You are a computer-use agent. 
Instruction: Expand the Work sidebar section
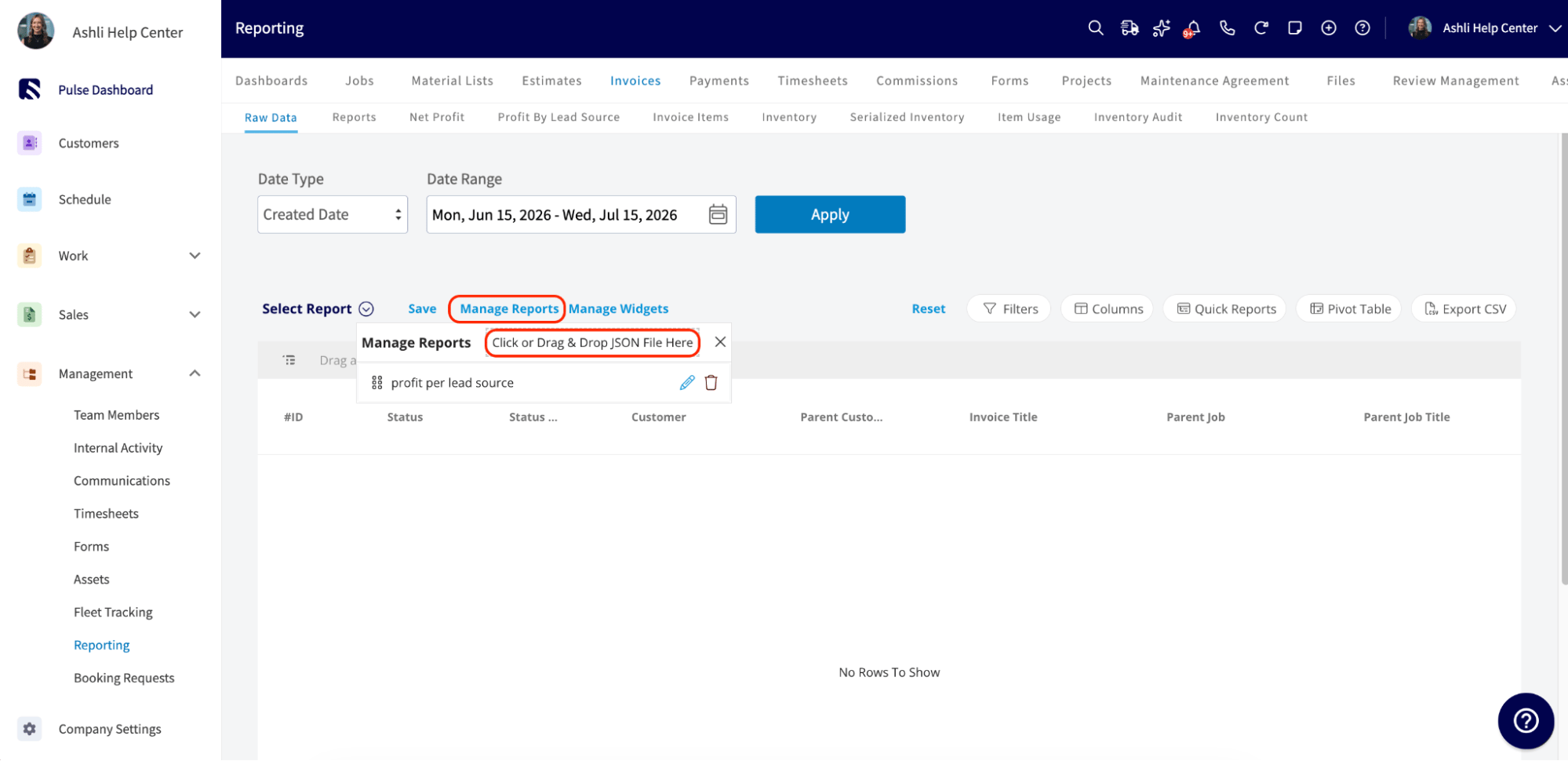pyautogui.click(x=195, y=256)
